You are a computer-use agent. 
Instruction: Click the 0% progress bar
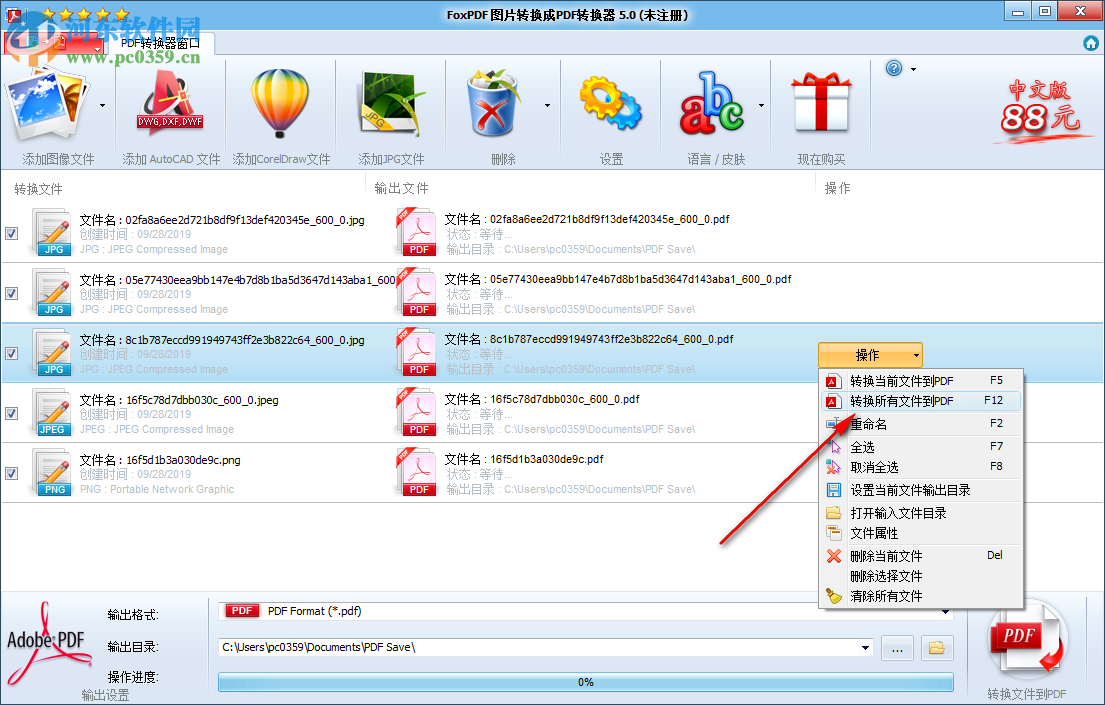point(585,682)
